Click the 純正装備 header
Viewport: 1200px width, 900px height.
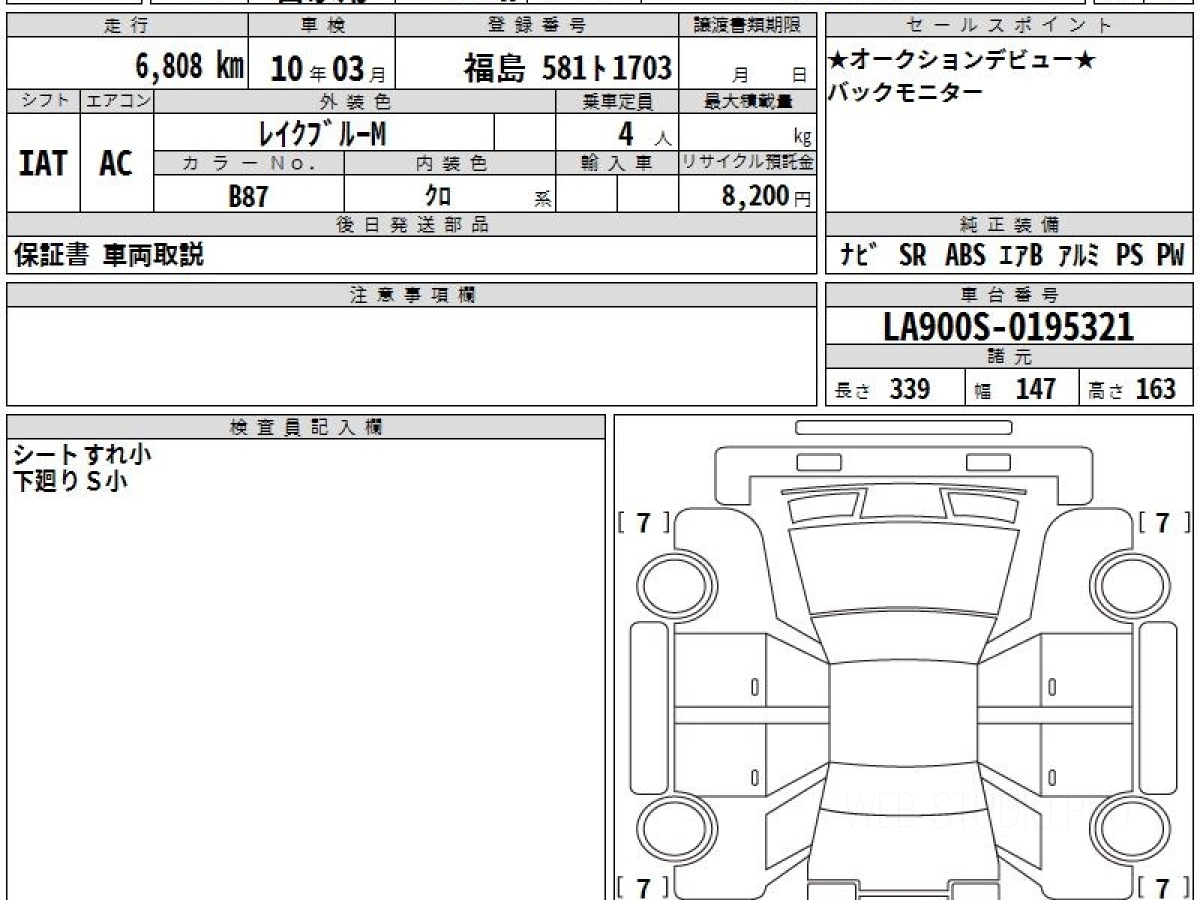tap(1010, 225)
